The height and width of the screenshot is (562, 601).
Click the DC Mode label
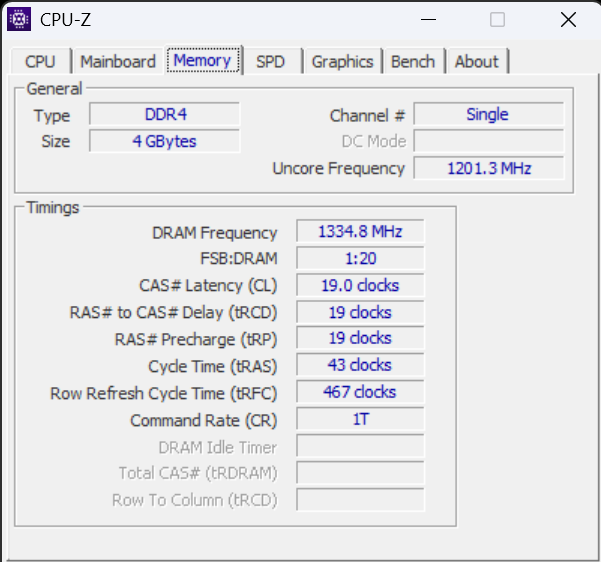click(x=374, y=141)
